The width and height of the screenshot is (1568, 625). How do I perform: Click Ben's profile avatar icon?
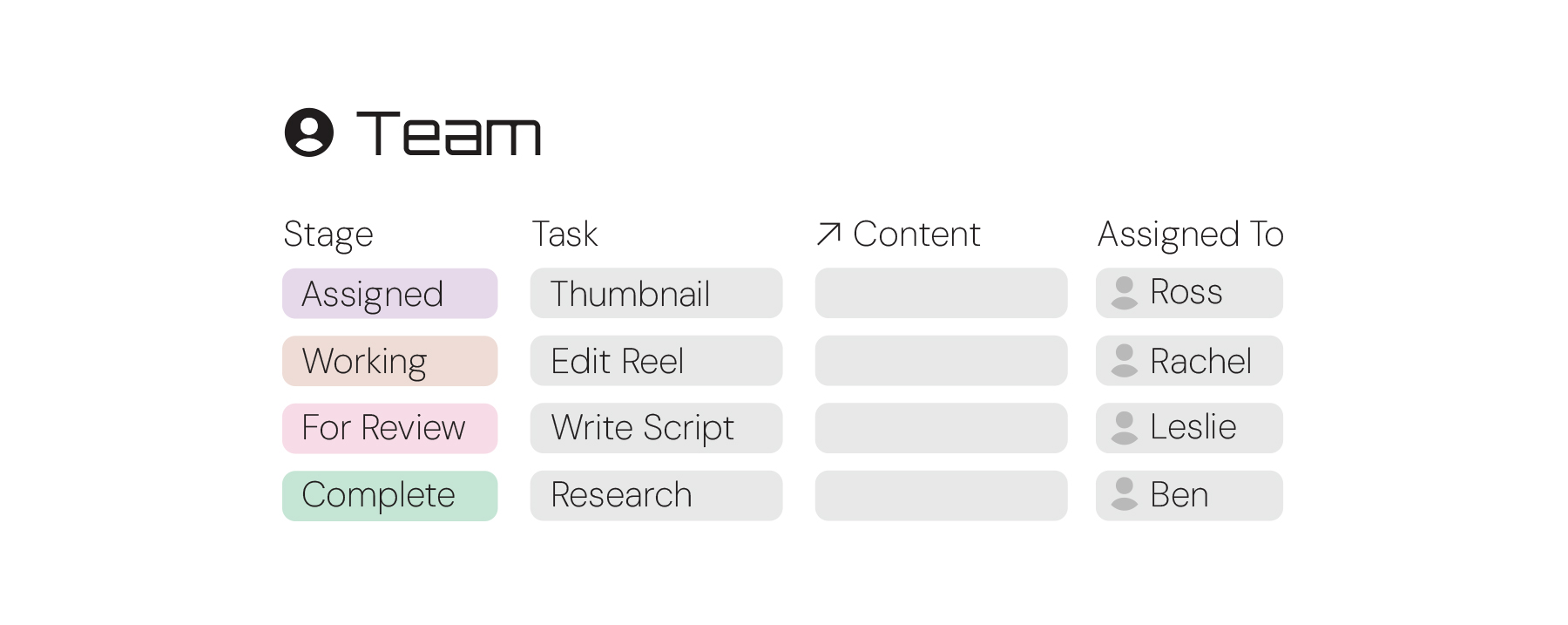(x=1125, y=494)
